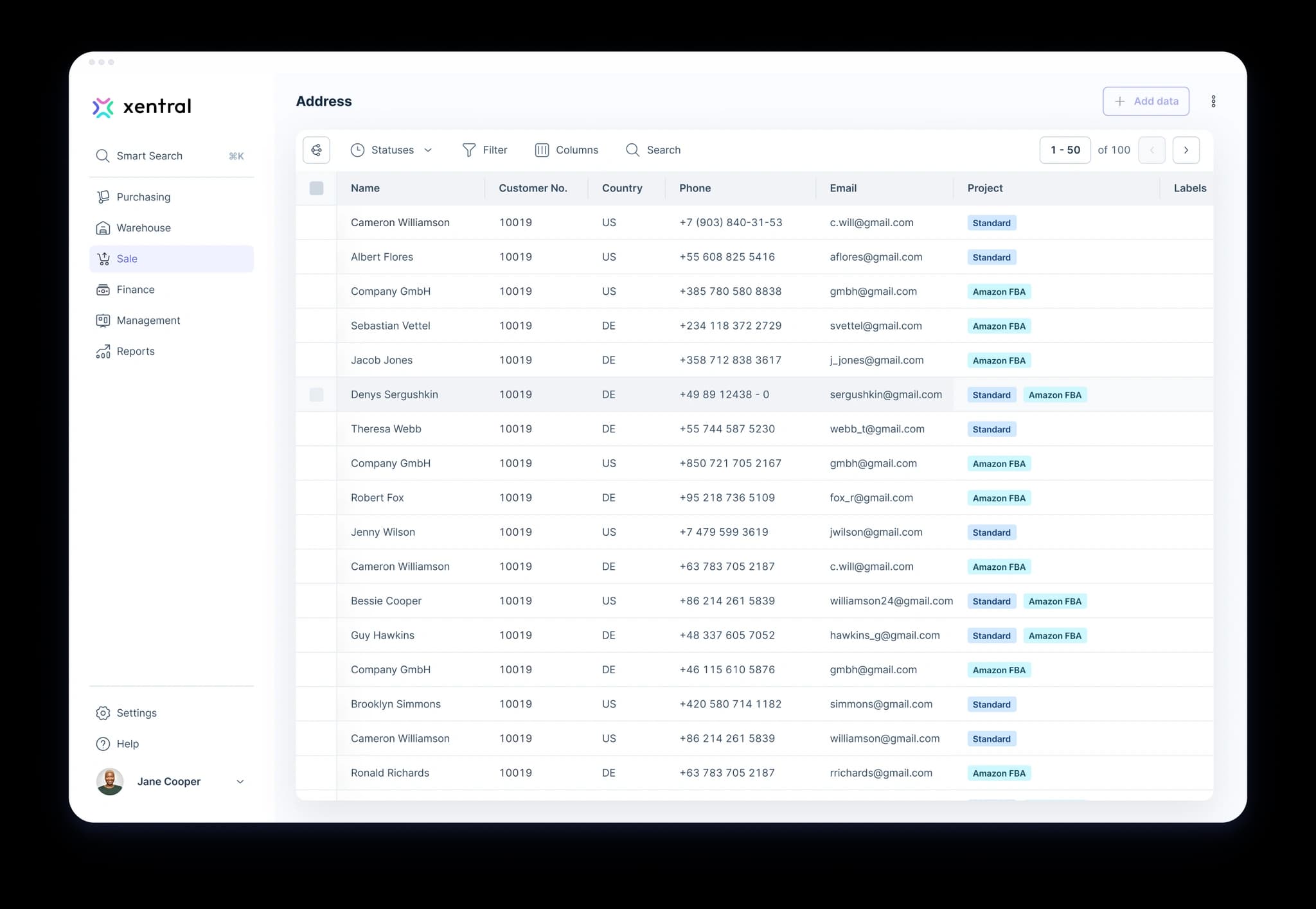
Task: Click the Purchasing cart icon
Action: [x=103, y=197]
